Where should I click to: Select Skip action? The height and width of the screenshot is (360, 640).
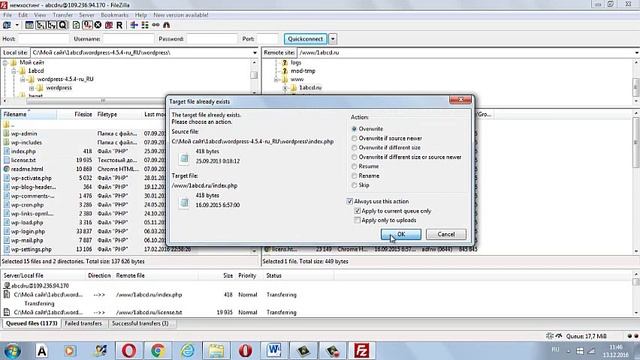pyautogui.click(x=360, y=185)
